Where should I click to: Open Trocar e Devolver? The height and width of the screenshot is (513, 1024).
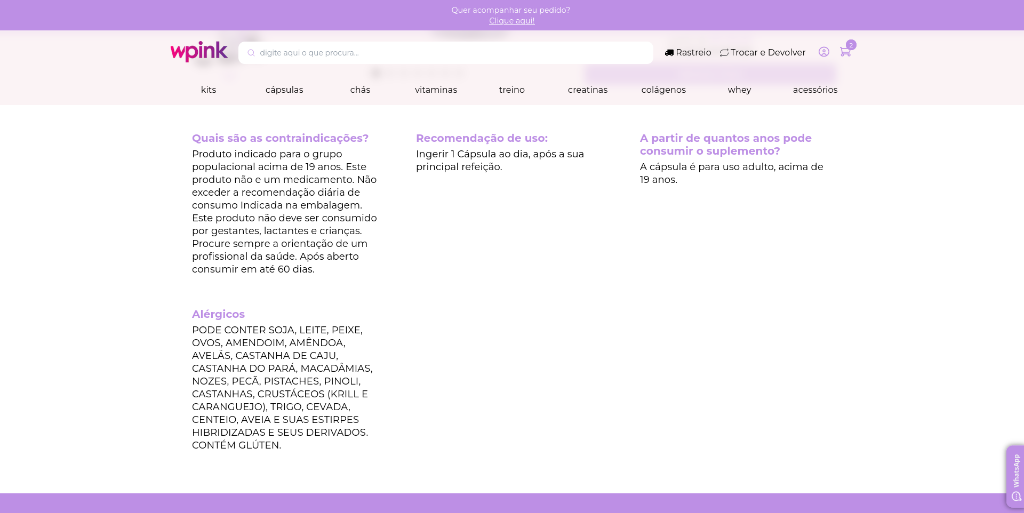click(x=762, y=52)
